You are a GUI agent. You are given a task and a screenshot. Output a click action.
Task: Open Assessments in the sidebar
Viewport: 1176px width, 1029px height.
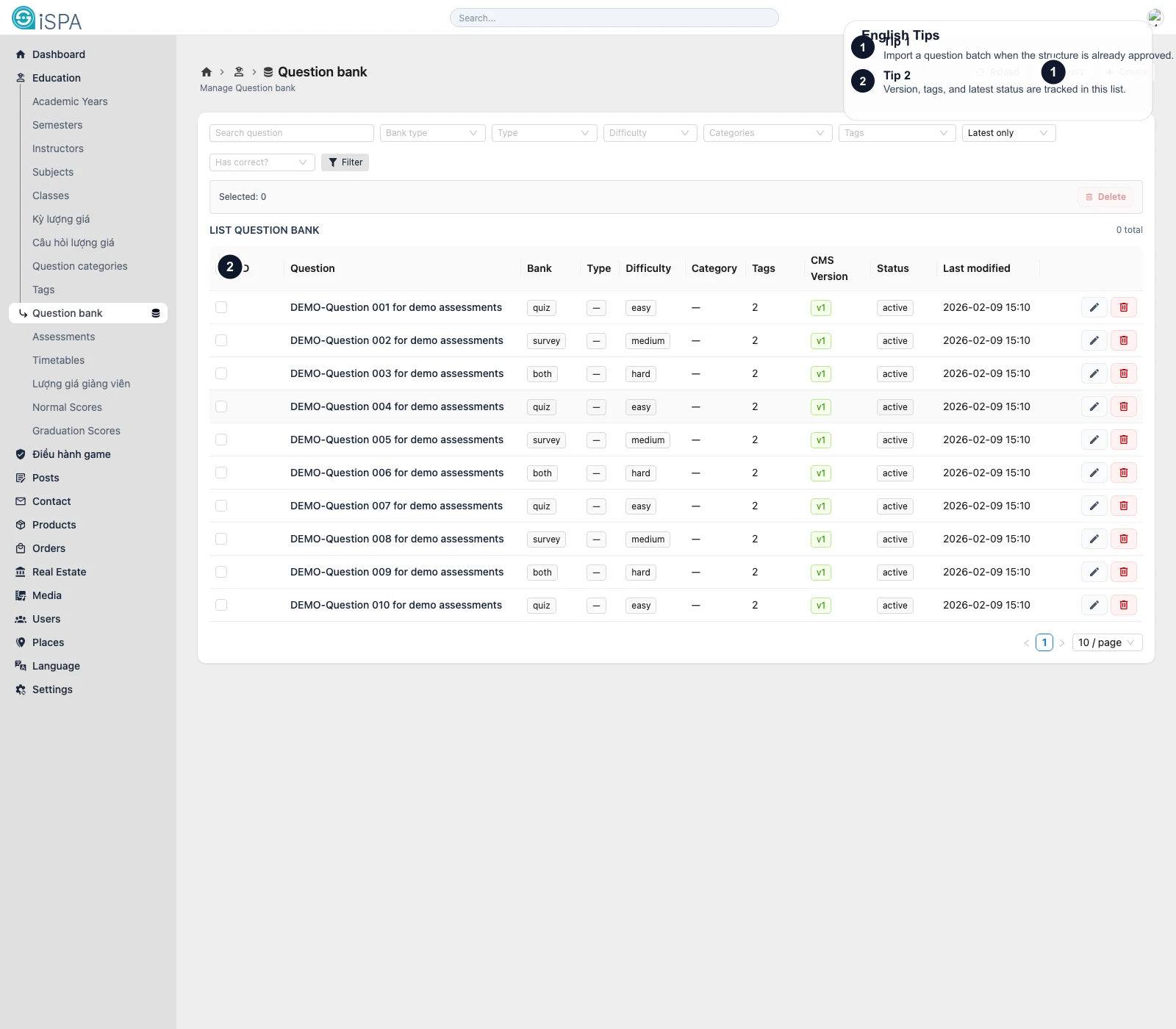63,337
